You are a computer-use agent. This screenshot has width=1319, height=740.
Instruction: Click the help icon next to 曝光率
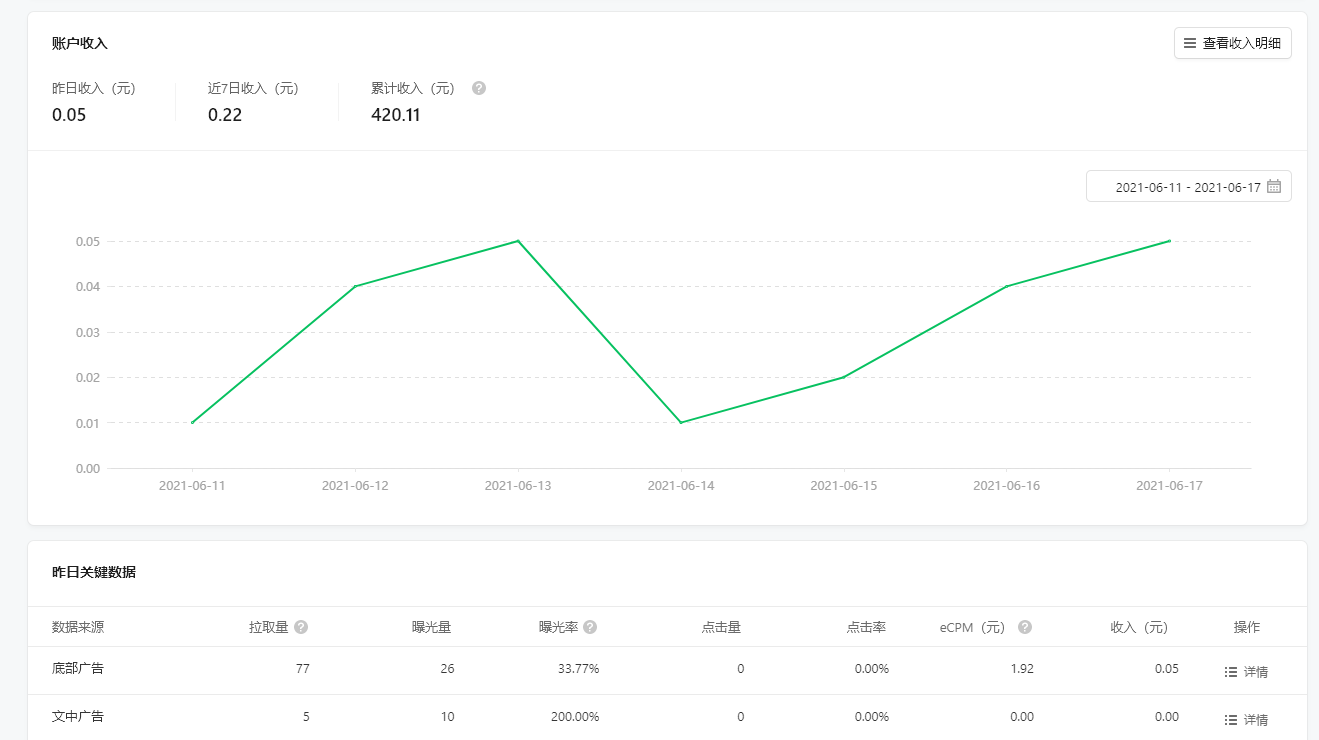point(590,627)
